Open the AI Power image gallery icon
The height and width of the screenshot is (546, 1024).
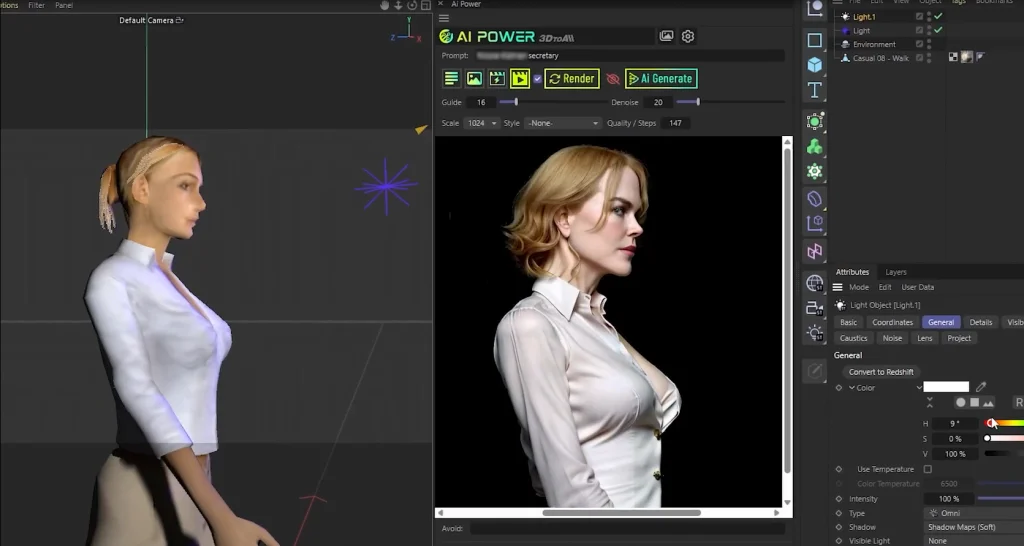pyautogui.click(x=666, y=37)
